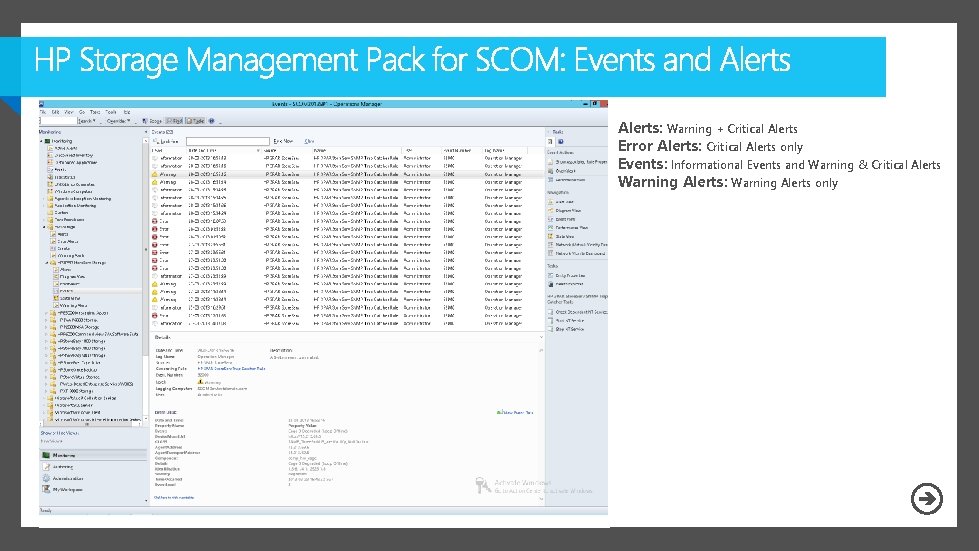Open the Overrides dropdown in toolbar
979x551 pixels.
point(119,121)
